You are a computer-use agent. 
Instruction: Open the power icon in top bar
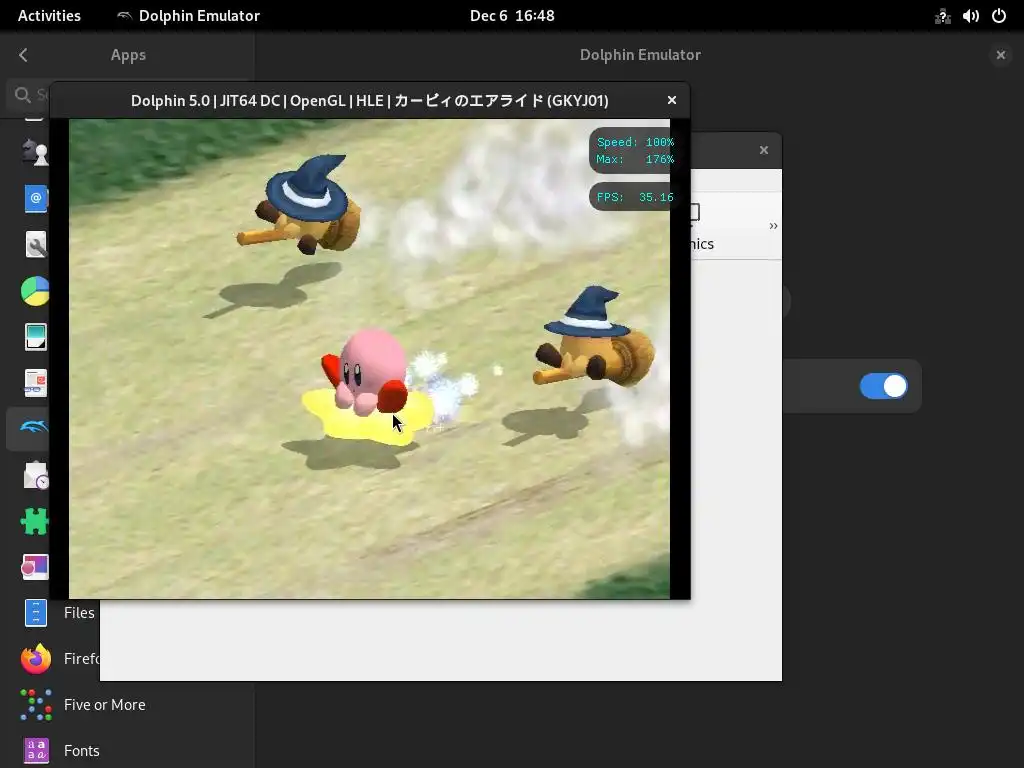999,16
